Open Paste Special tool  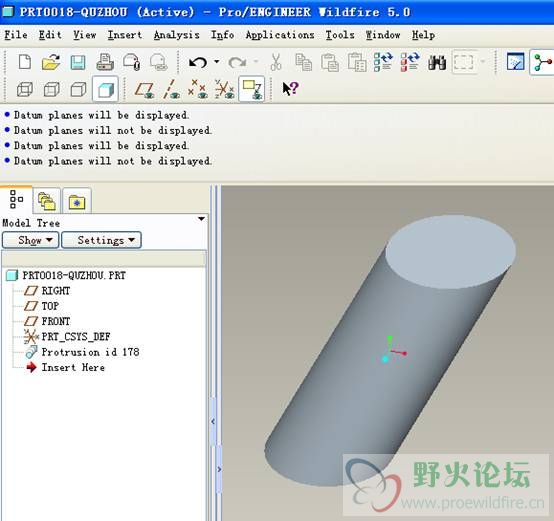click(x=357, y=63)
